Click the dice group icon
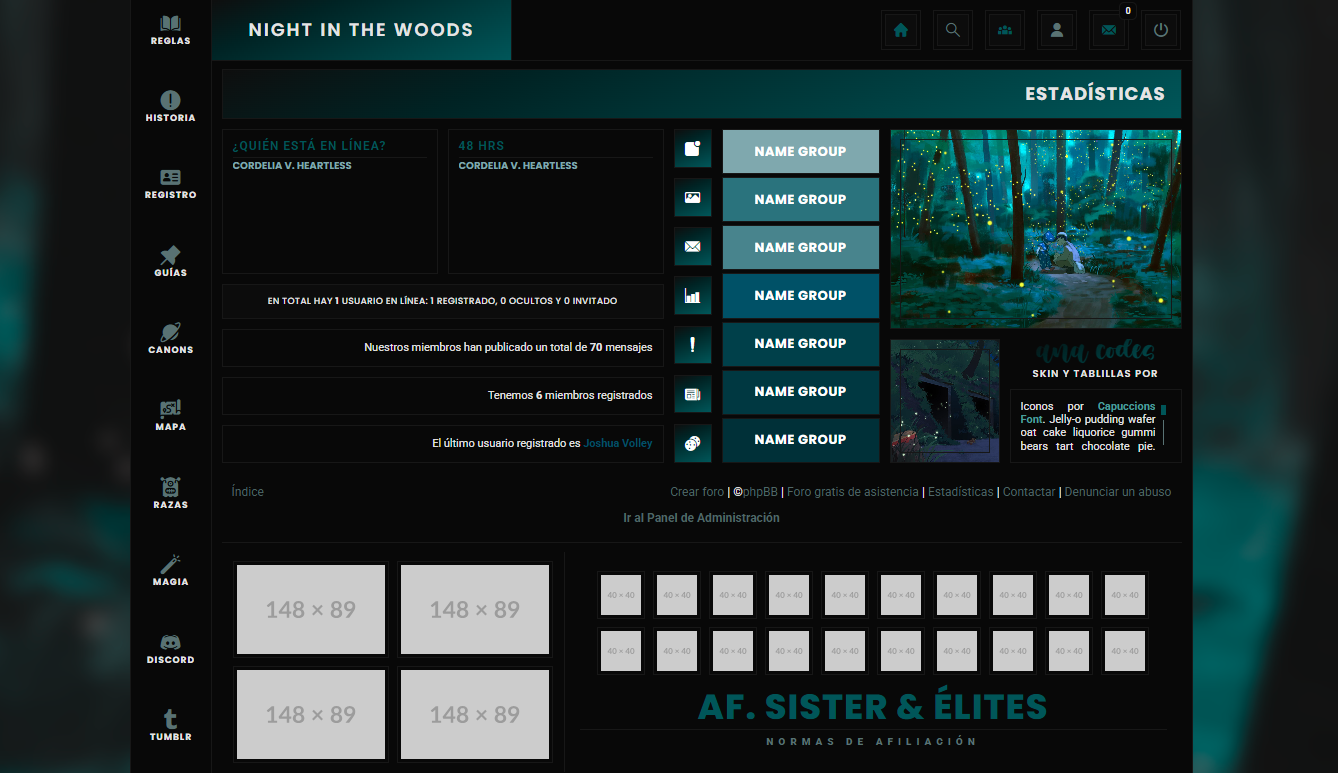 [693, 443]
